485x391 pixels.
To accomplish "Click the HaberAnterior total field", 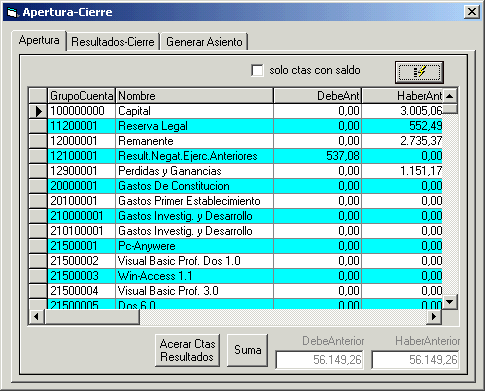I will 415,360.
